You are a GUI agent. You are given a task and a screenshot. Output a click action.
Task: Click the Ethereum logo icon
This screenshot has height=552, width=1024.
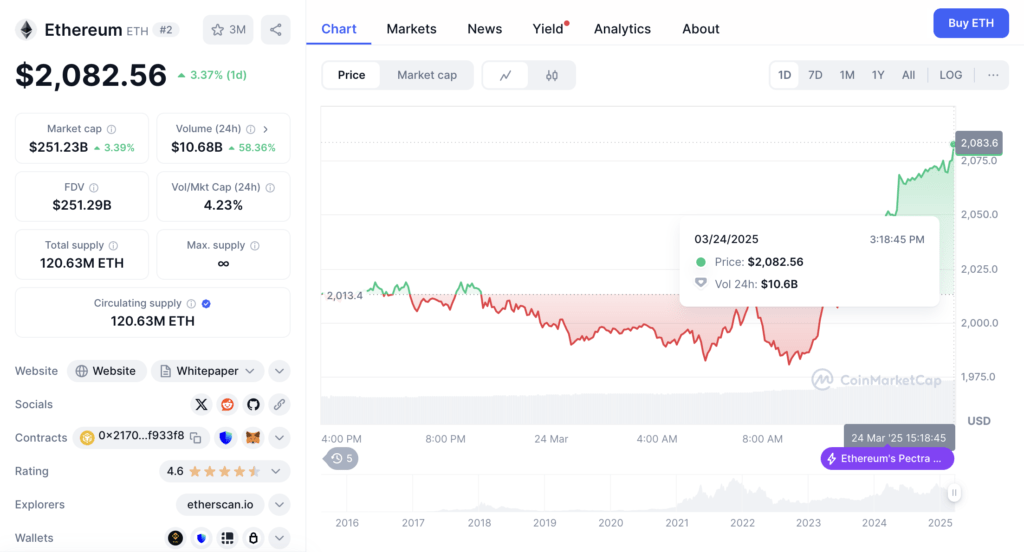click(26, 29)
